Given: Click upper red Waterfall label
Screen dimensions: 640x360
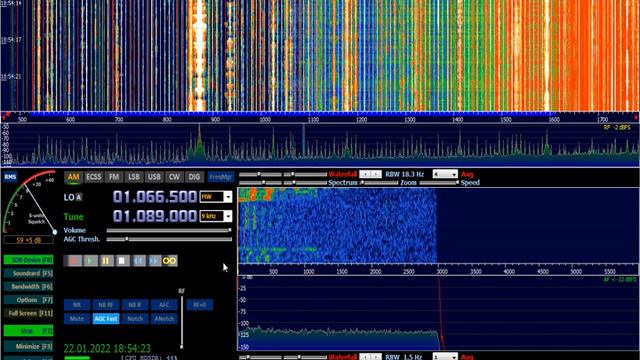Looking at the screenshot, I should pyautogui.click(x=342, y=174).
